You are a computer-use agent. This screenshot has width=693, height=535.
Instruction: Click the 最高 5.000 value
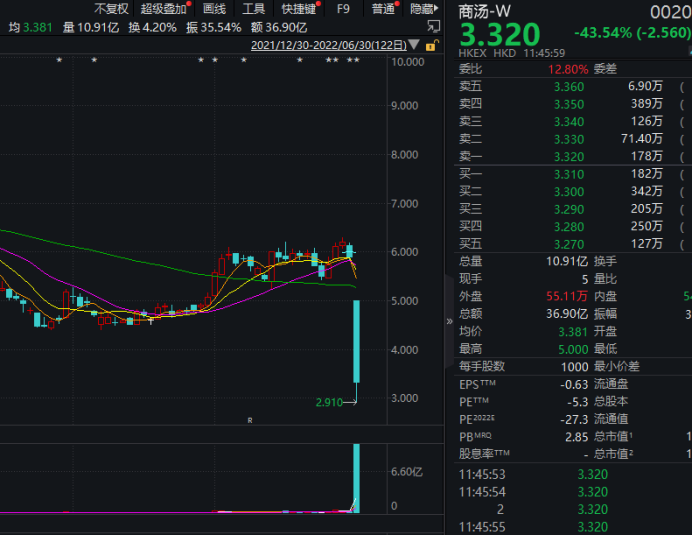[573, 349]
